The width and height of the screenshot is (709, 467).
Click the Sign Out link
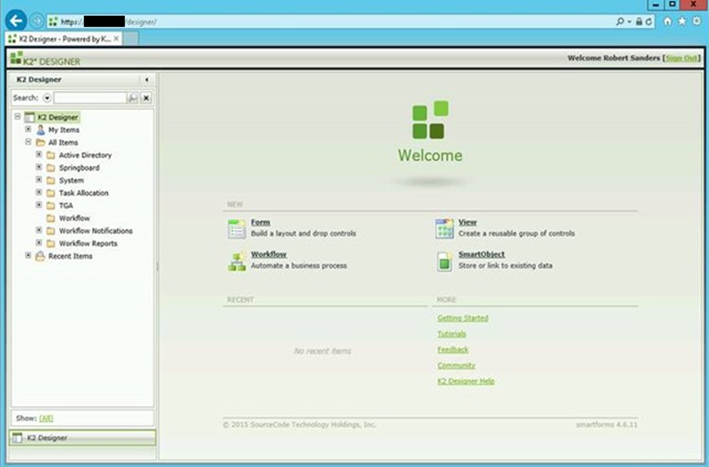pos(682,58)
